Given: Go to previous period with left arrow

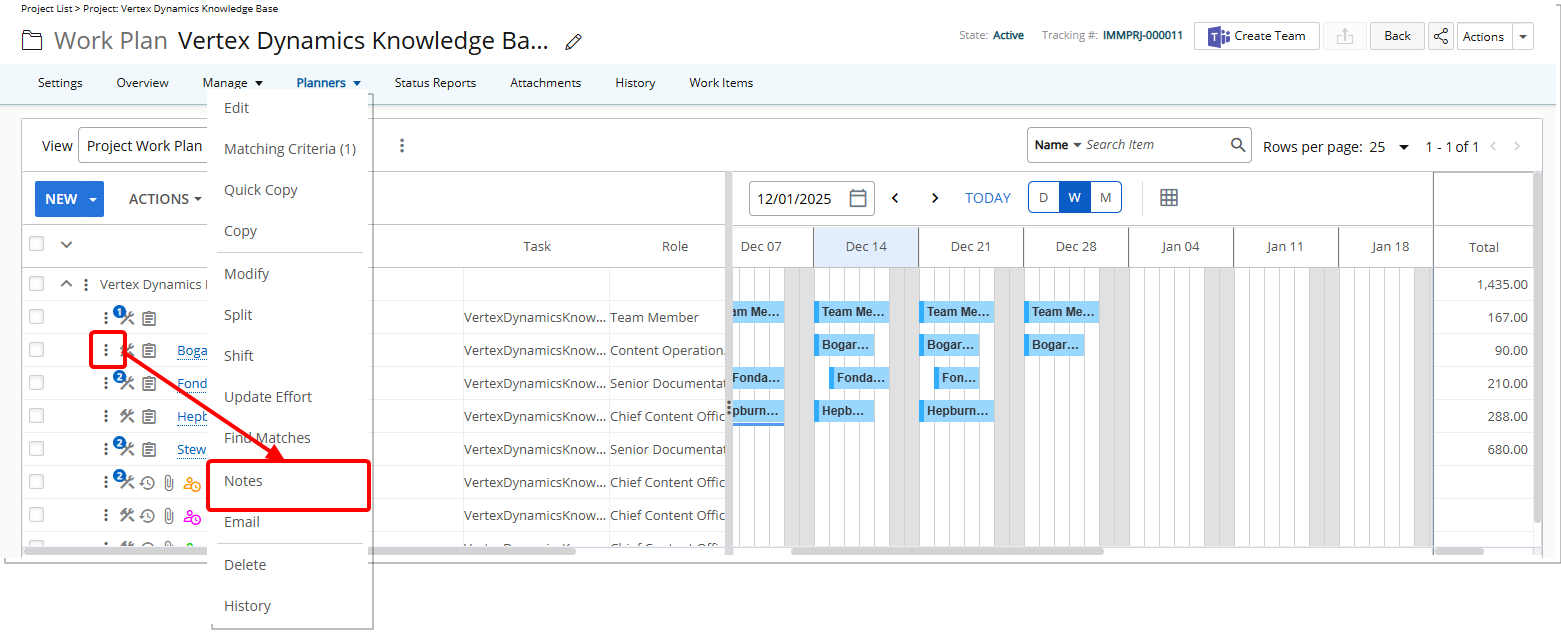Looking at the screenshot, I should [x=895, y=198].
